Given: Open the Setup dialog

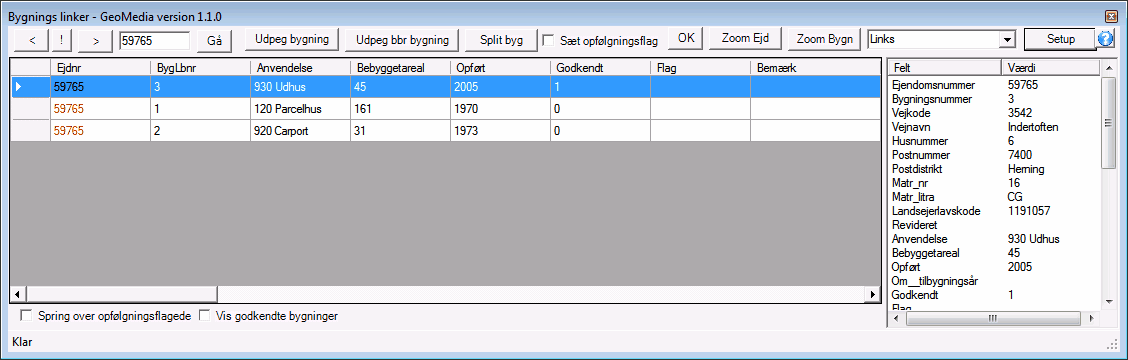Looking at the screenshot, I should pyautogui.click(x=1060, y=39).
